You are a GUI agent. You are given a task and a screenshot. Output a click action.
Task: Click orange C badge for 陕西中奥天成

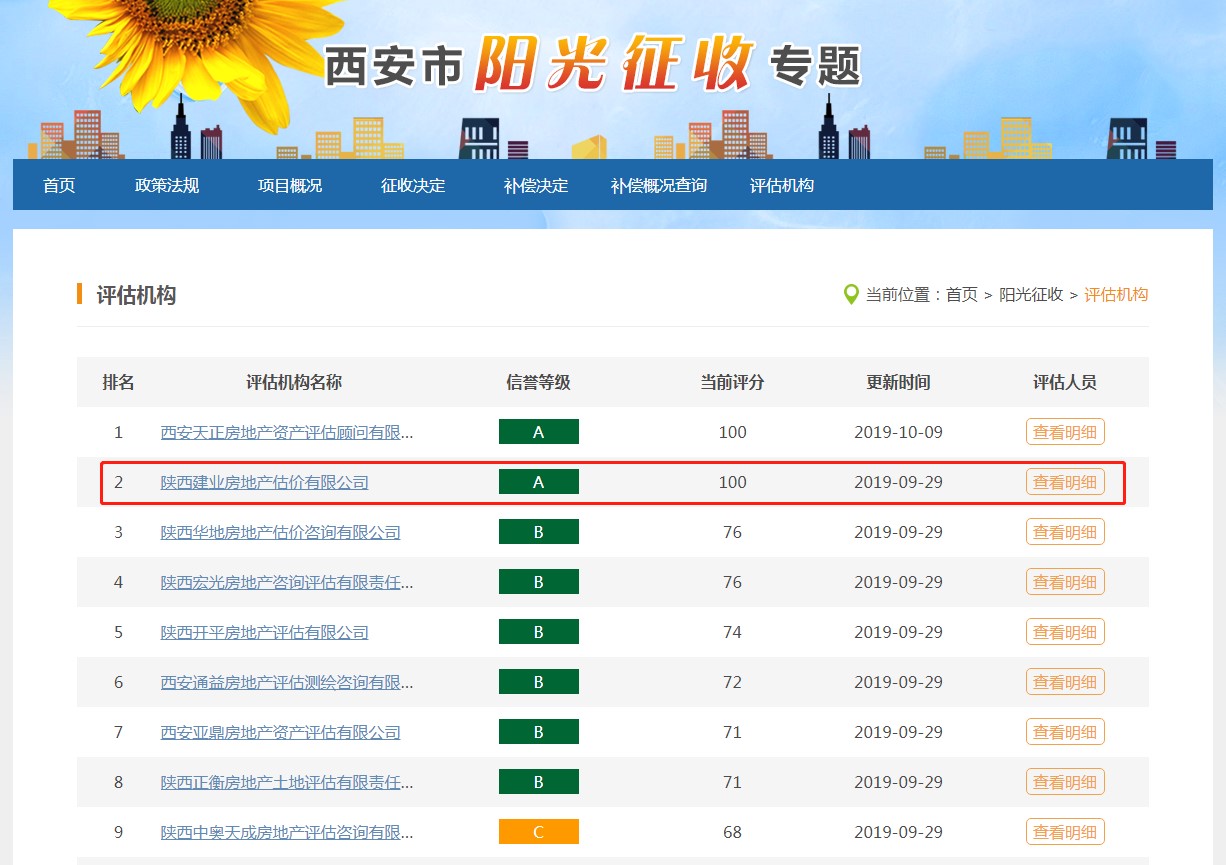(x=539, y=832)
